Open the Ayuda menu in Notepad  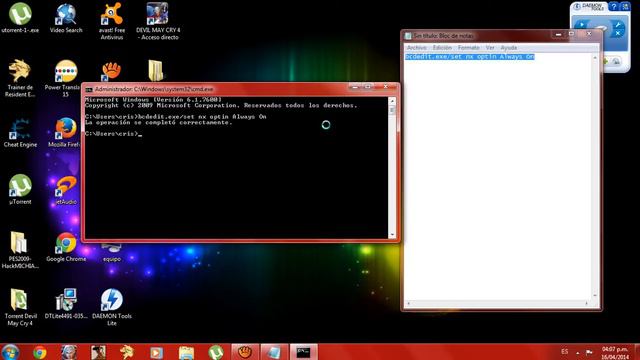click(509, 48)
